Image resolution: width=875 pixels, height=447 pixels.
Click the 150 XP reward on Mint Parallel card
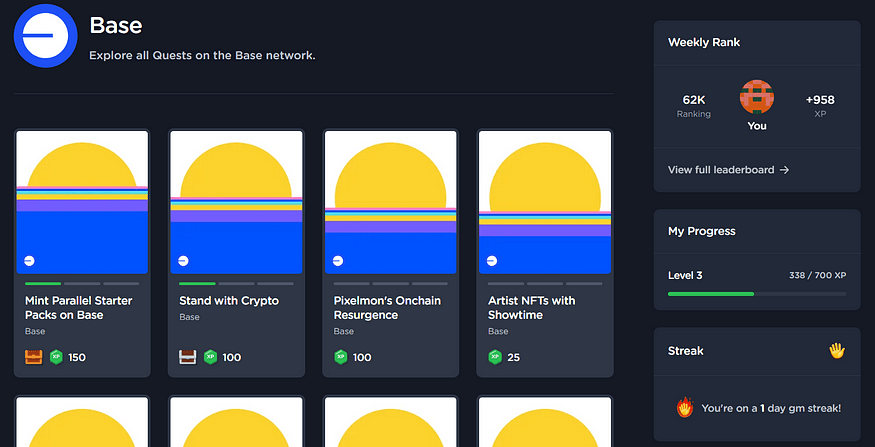point(77,357)
